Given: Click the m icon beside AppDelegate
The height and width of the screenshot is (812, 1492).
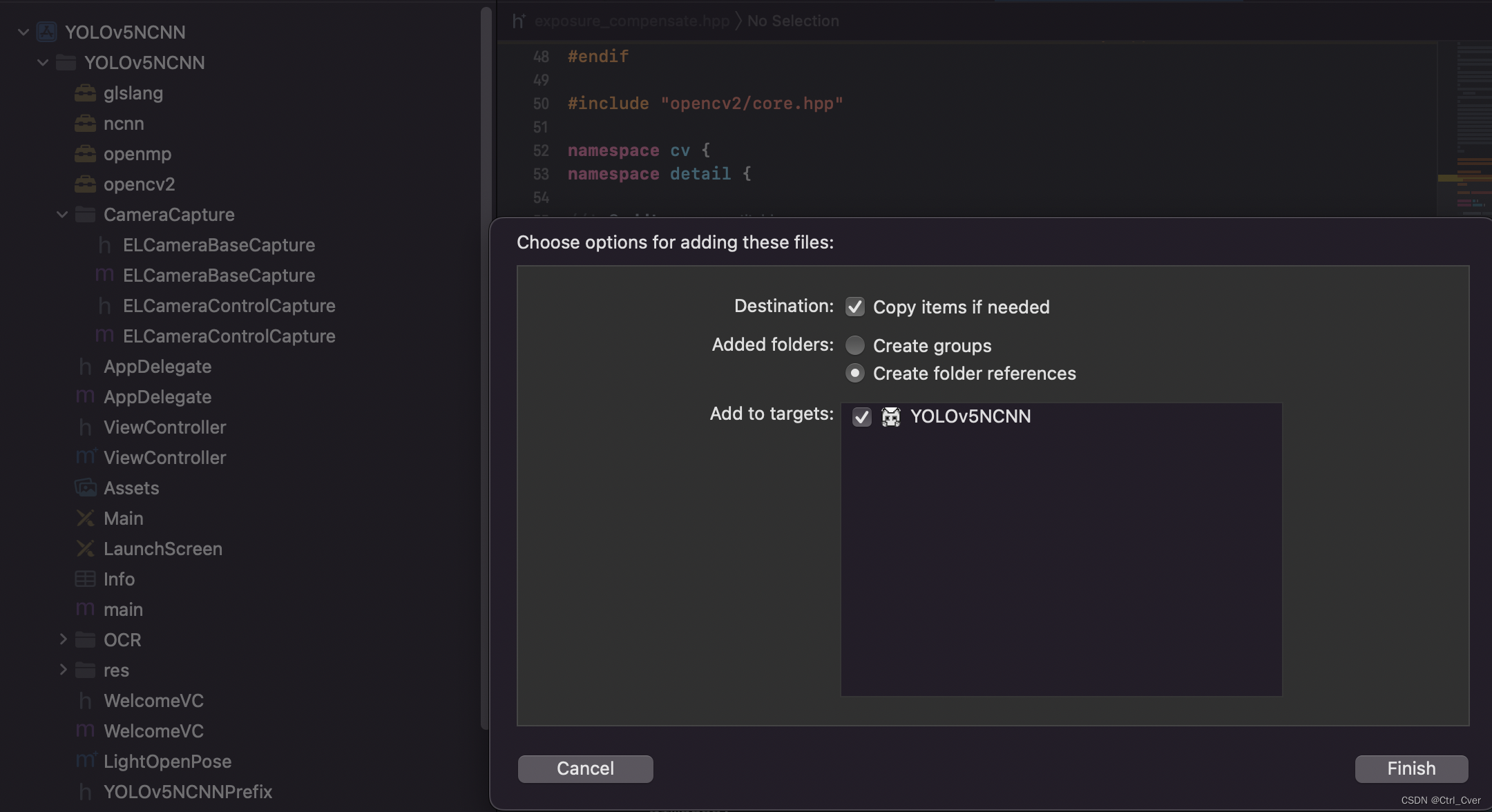Looking at the screenshot, I should pos(85,396).
